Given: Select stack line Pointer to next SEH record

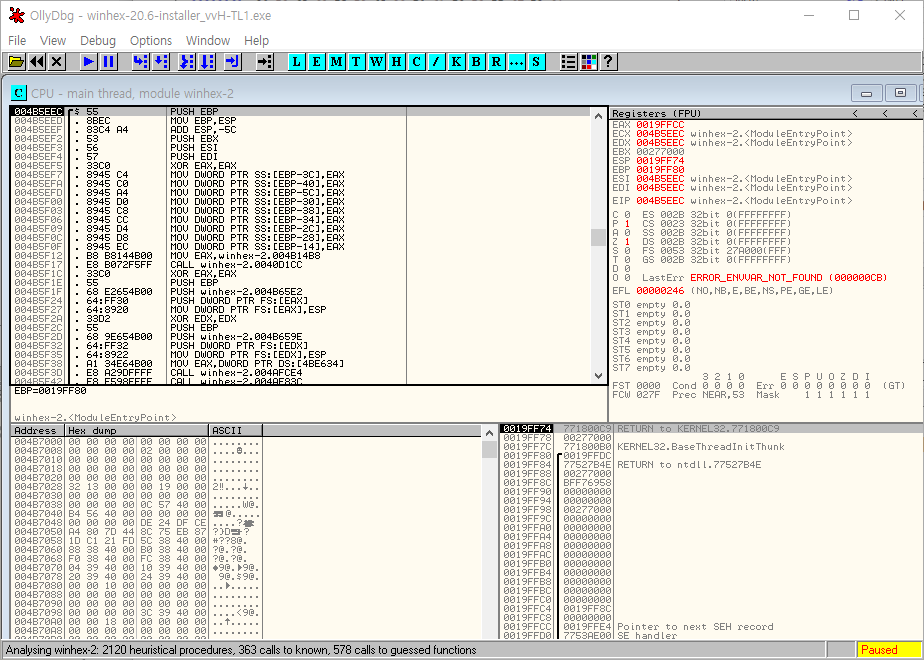Looking at the screenshot, I should 711,626.
